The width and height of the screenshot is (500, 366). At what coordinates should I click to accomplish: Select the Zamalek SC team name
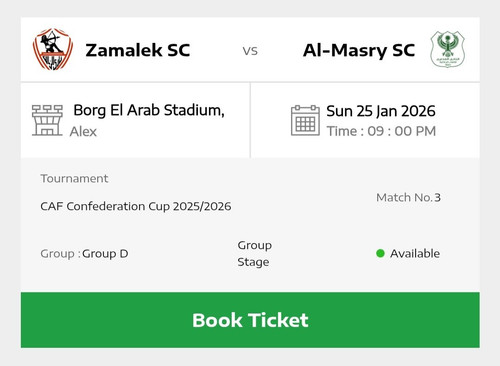point(138,50)
